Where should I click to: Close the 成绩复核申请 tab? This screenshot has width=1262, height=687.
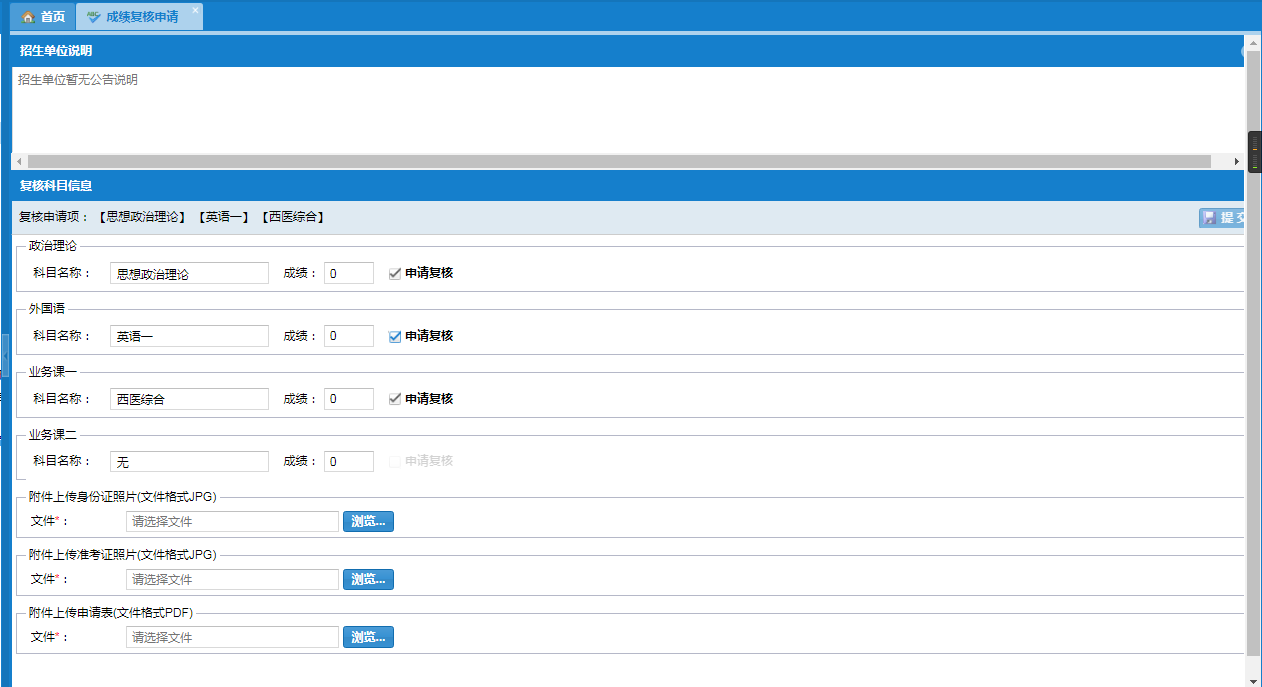point(195,10)
